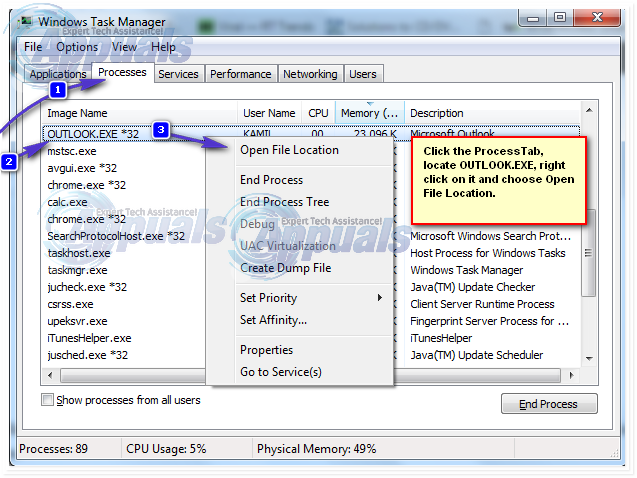Select mstsc.exe in process list
637x478 pixels.
pyautogui.click(x=72, y=151)
